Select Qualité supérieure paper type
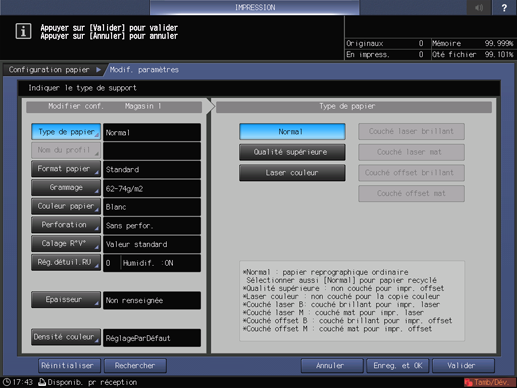This screenshot has height=388, width=517. [x=292, y=152]
